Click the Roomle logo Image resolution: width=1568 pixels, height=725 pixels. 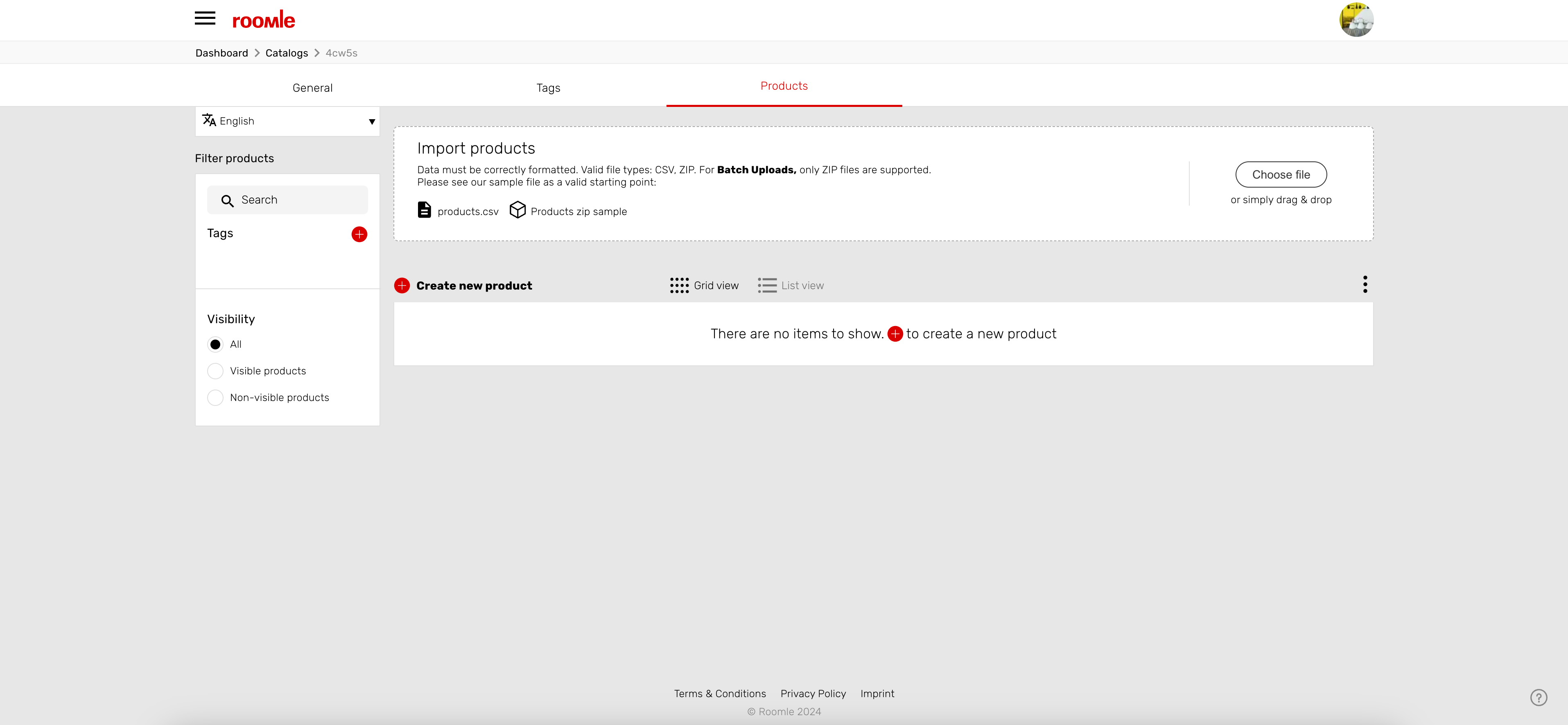tap(263, 20)
